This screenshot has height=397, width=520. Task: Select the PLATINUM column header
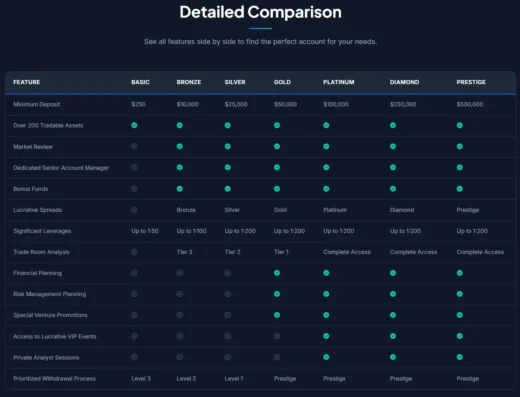click(339, 82)
